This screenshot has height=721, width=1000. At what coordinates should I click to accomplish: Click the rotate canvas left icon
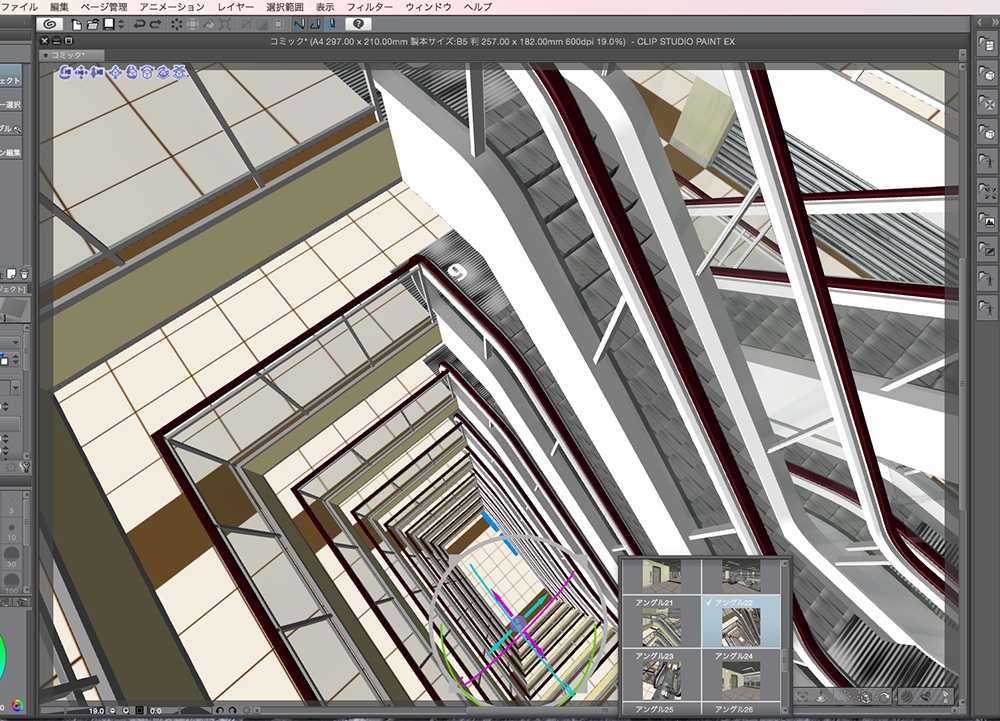pyautogui.click(x=220, y=710)
